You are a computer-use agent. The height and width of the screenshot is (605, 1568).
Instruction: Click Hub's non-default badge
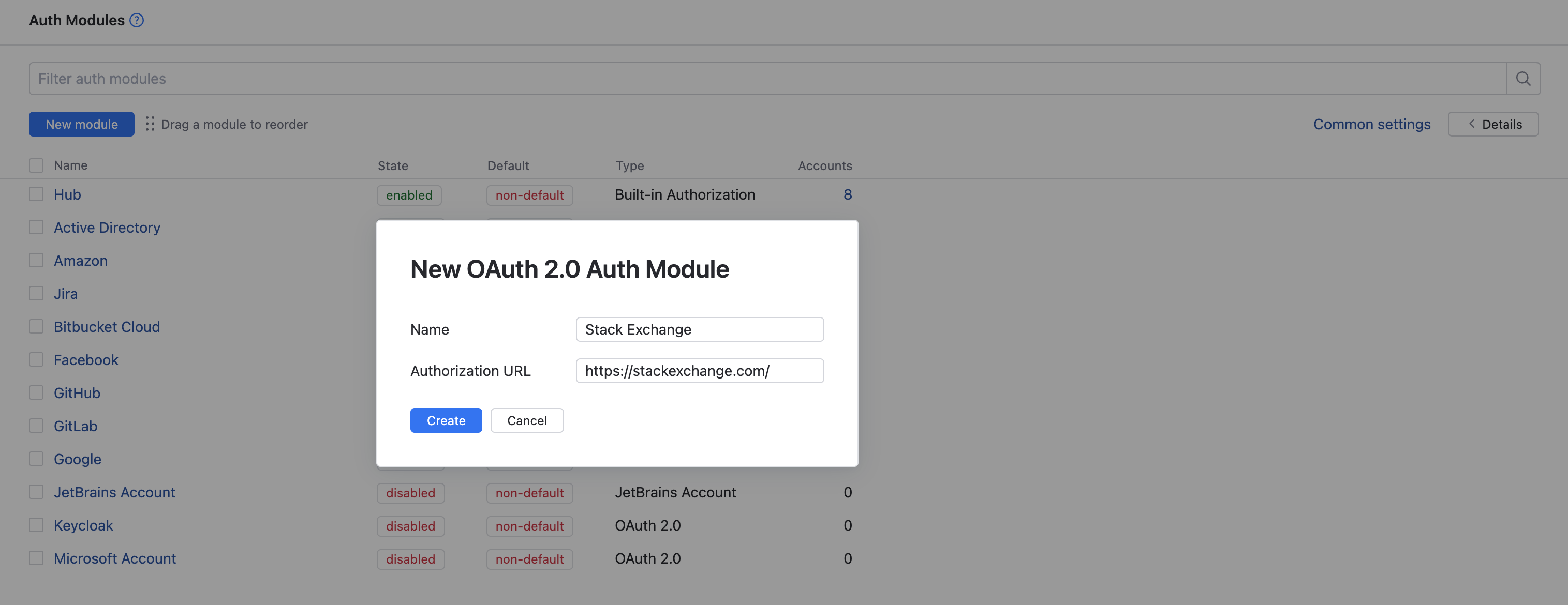pos(529,195)
